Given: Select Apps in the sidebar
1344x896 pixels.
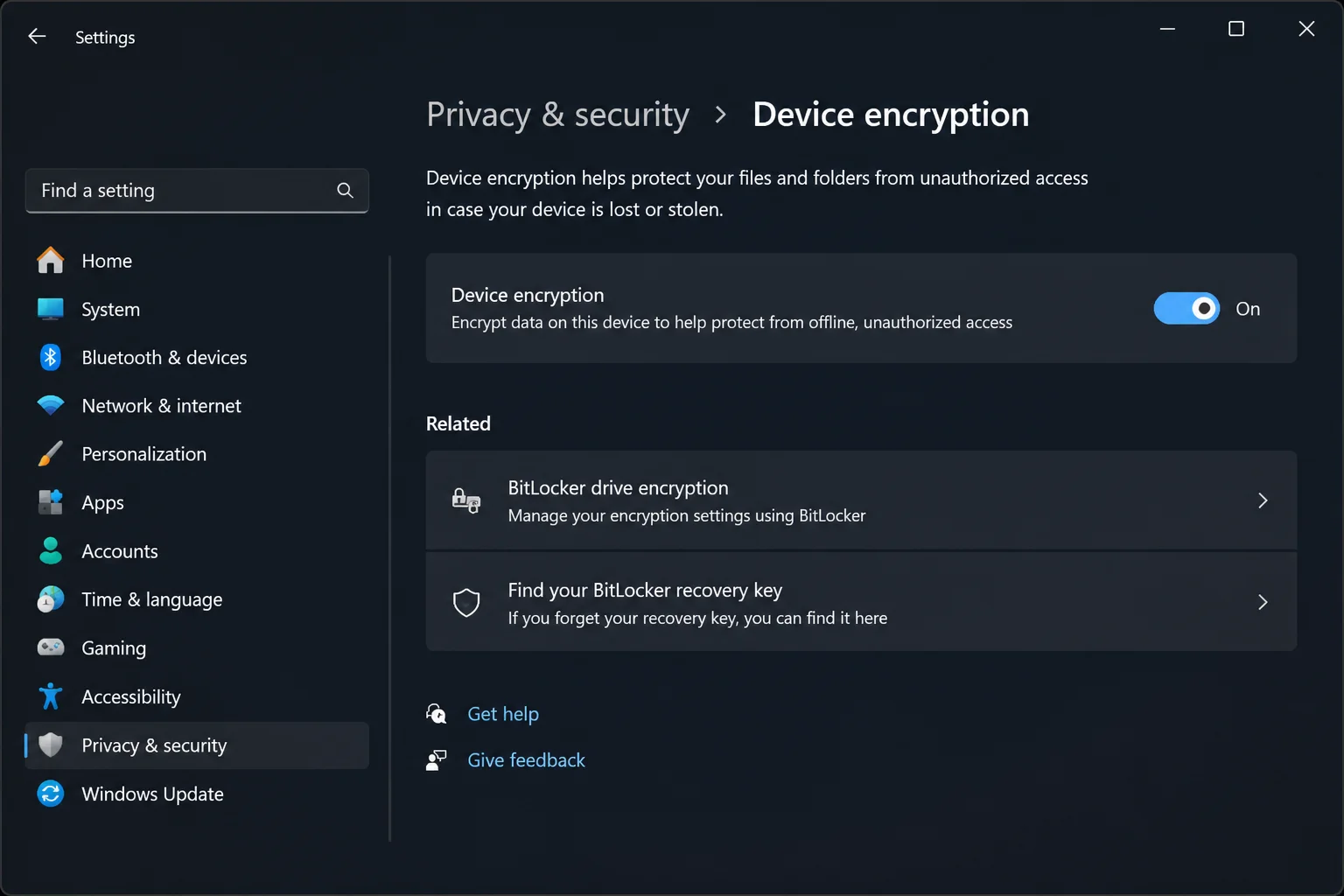Looking at the screenshot, I should [x=197, y=502].
